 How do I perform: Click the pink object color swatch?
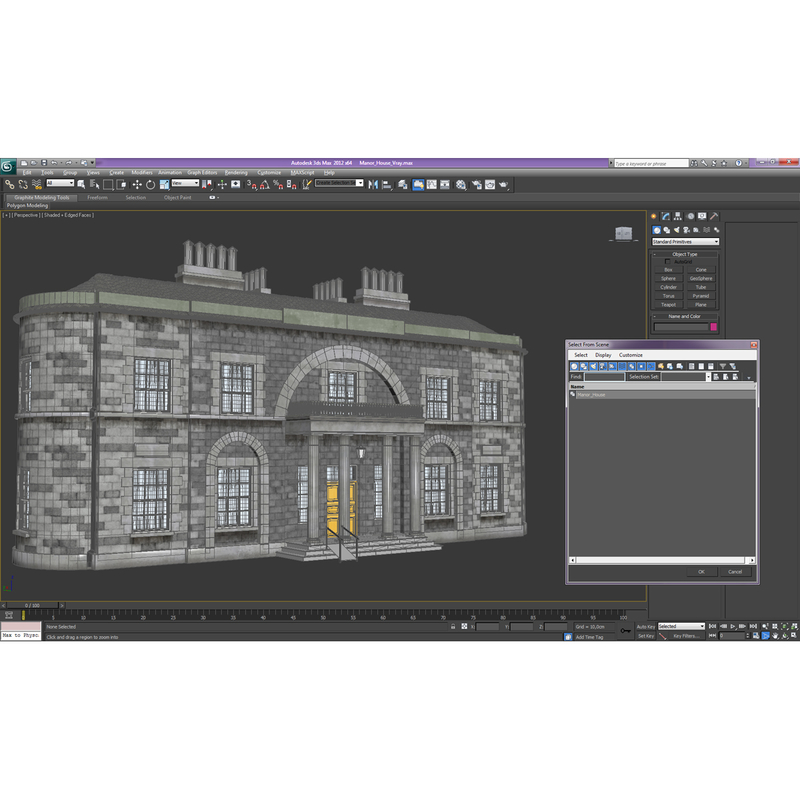click(714, 325)
